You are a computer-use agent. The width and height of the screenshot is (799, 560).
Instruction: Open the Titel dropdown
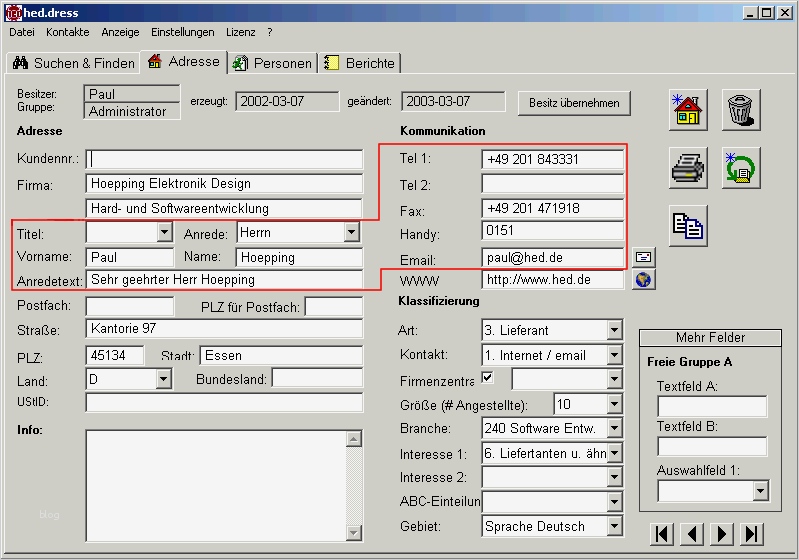[x=164, y=232]
